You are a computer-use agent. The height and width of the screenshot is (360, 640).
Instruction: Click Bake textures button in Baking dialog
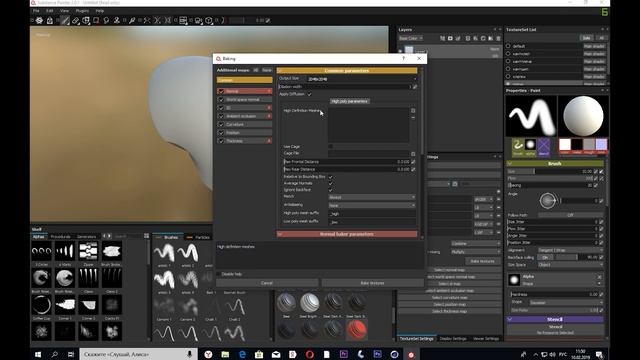coord(372,283)
